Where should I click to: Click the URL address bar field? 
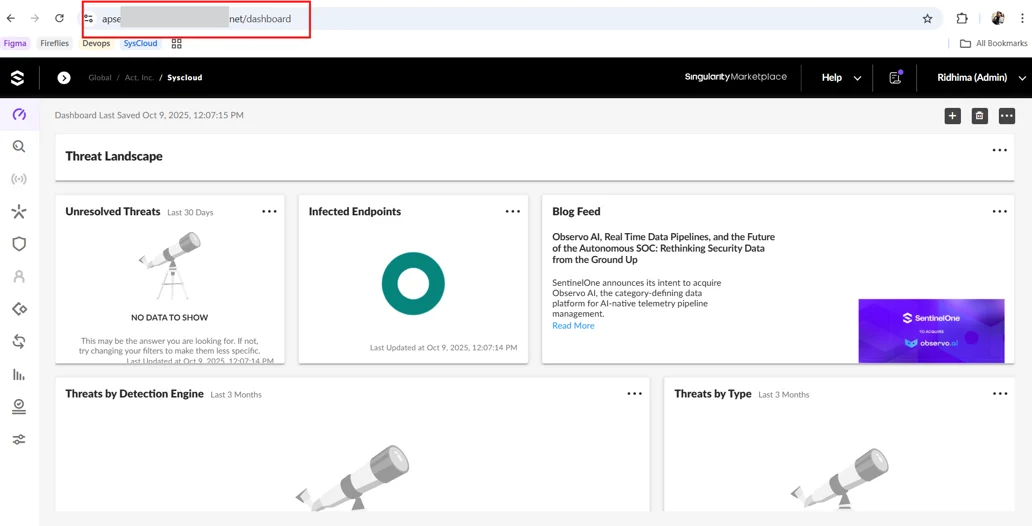(x=513, y=18)
